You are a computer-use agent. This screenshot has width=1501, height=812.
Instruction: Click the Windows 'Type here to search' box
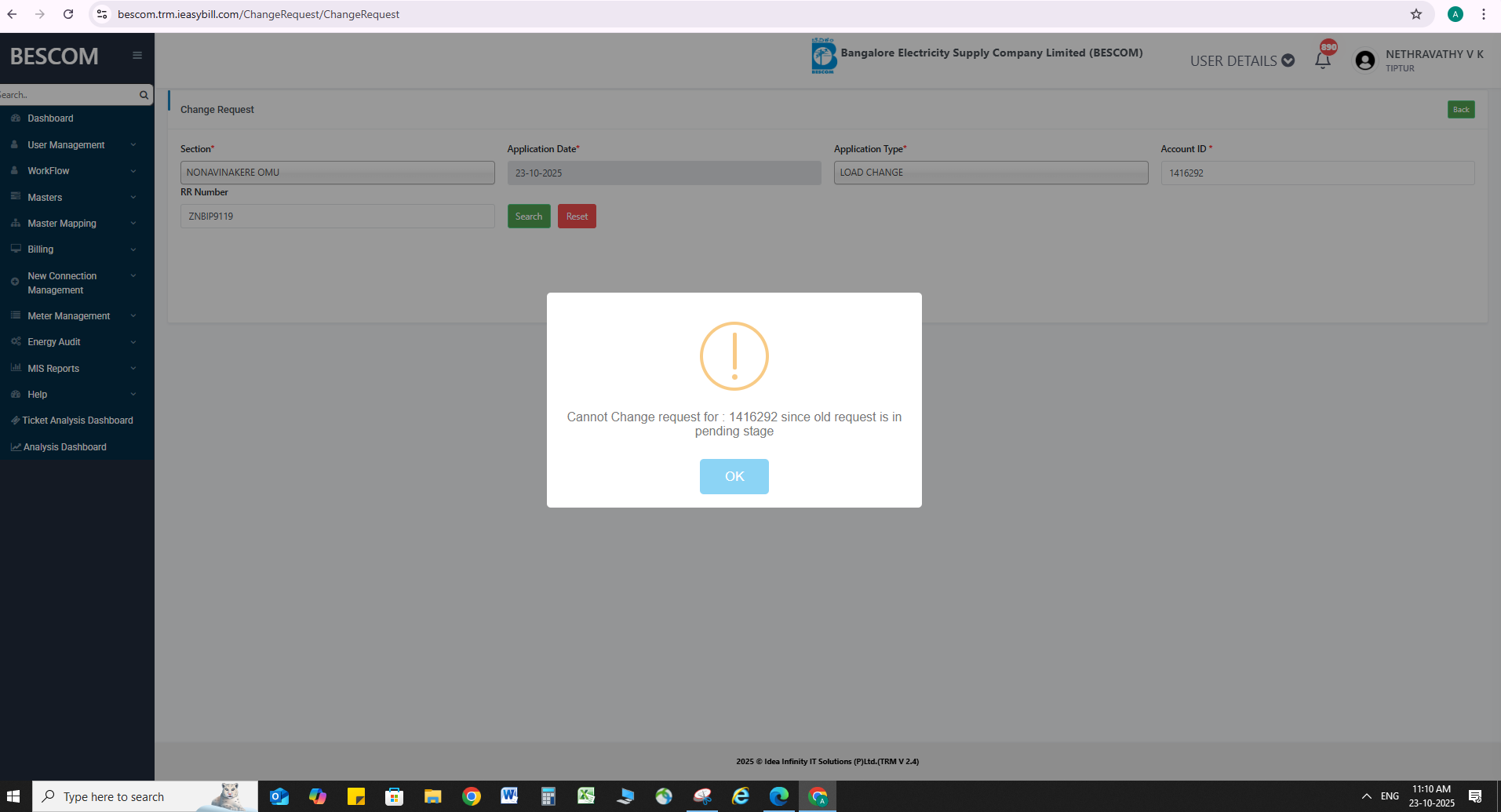click(145, 796)
